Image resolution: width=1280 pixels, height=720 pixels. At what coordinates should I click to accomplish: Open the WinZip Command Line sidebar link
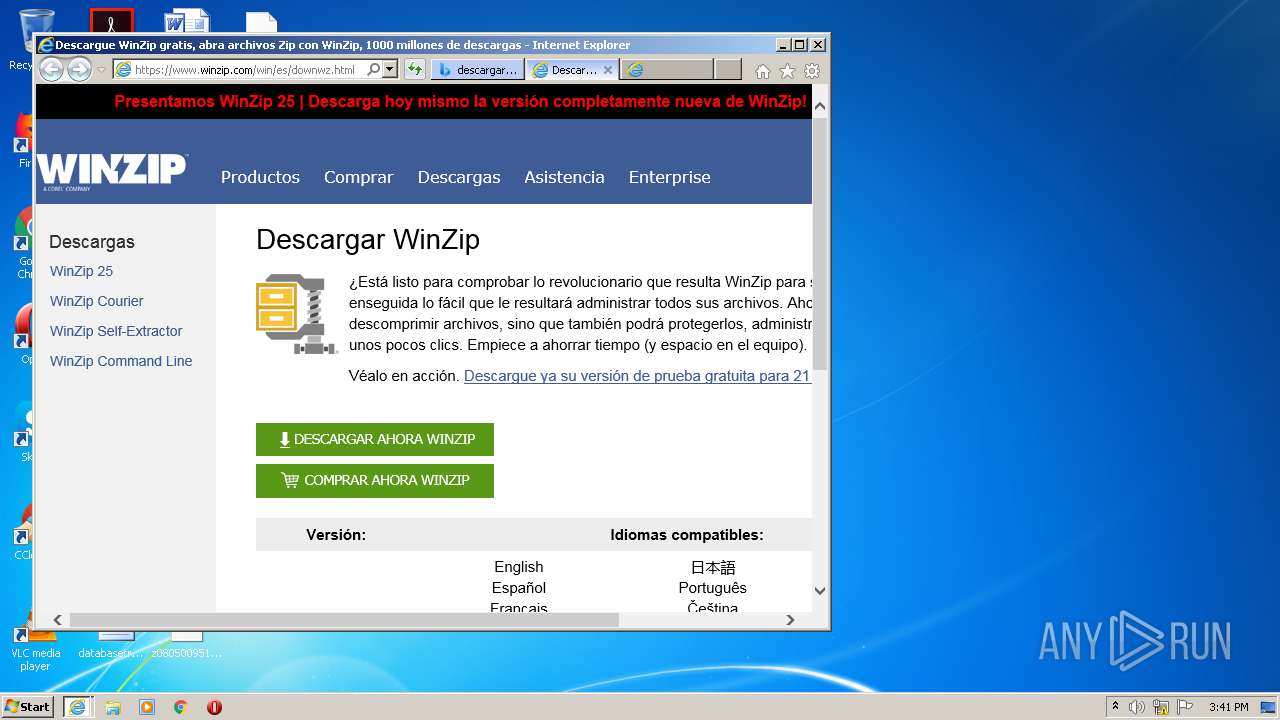click(121, 361)
